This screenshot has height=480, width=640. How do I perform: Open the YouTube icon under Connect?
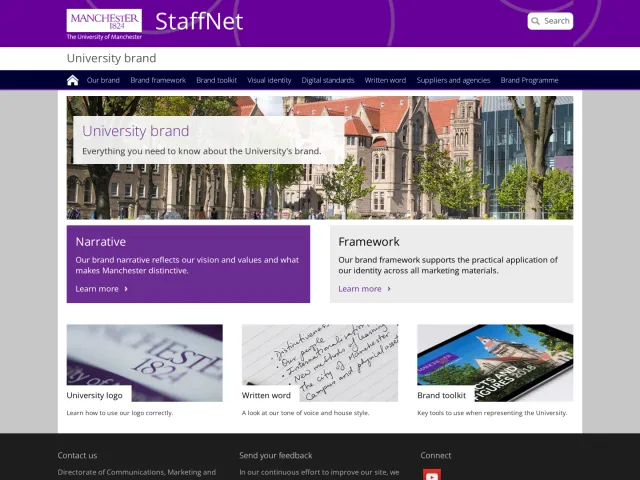[x=432, y=475]
